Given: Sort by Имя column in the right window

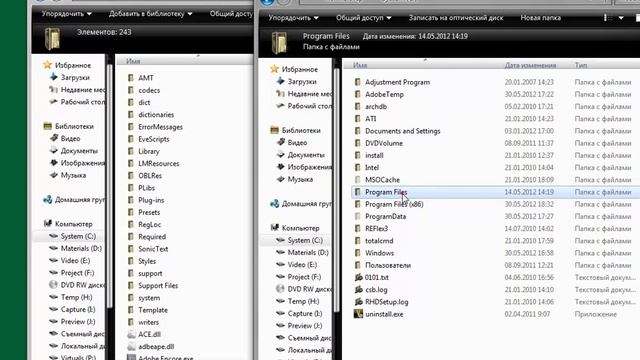Looking at the screenshot, I should coord(360,65).
